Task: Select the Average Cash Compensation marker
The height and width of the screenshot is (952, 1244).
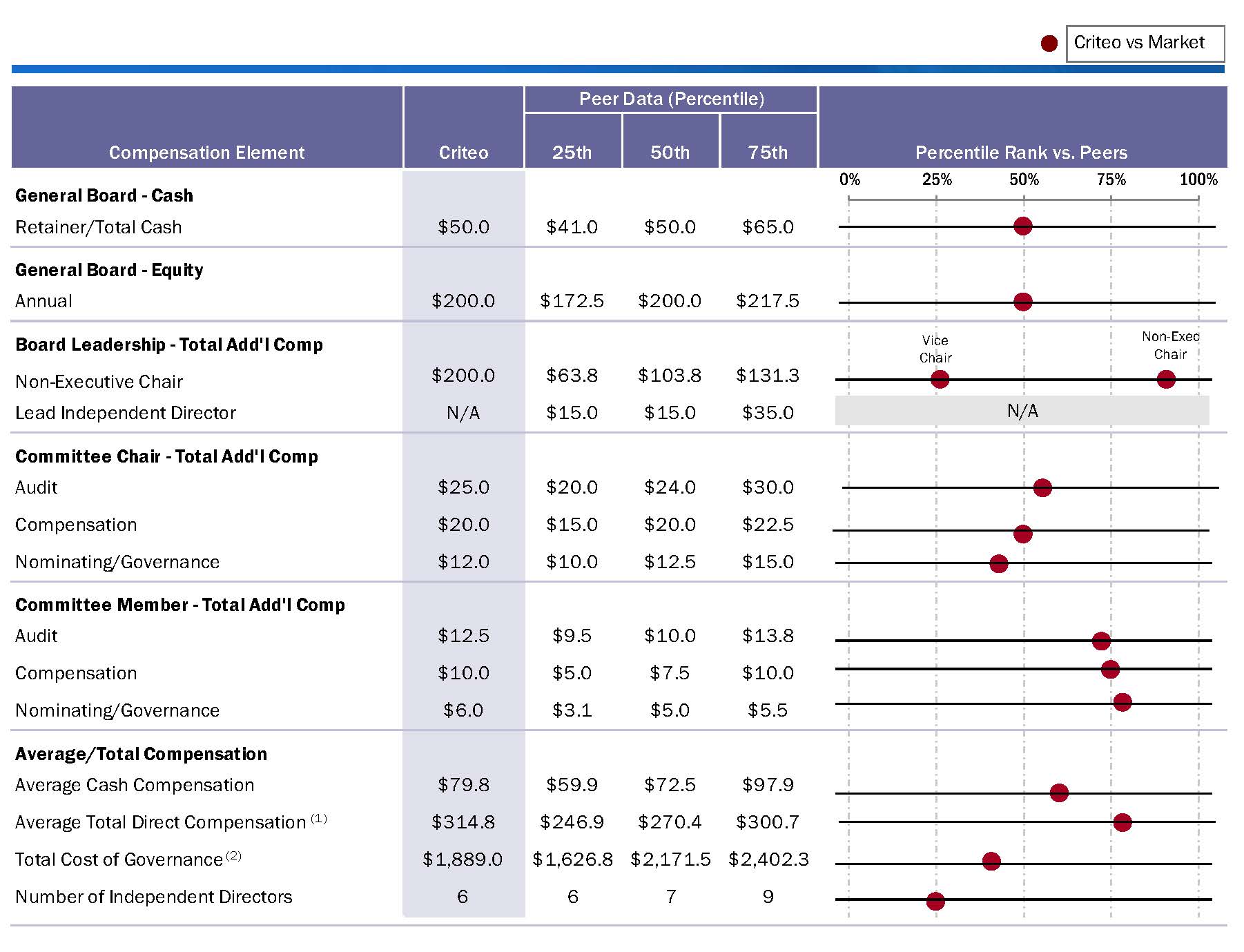Action: (1058, 792)
